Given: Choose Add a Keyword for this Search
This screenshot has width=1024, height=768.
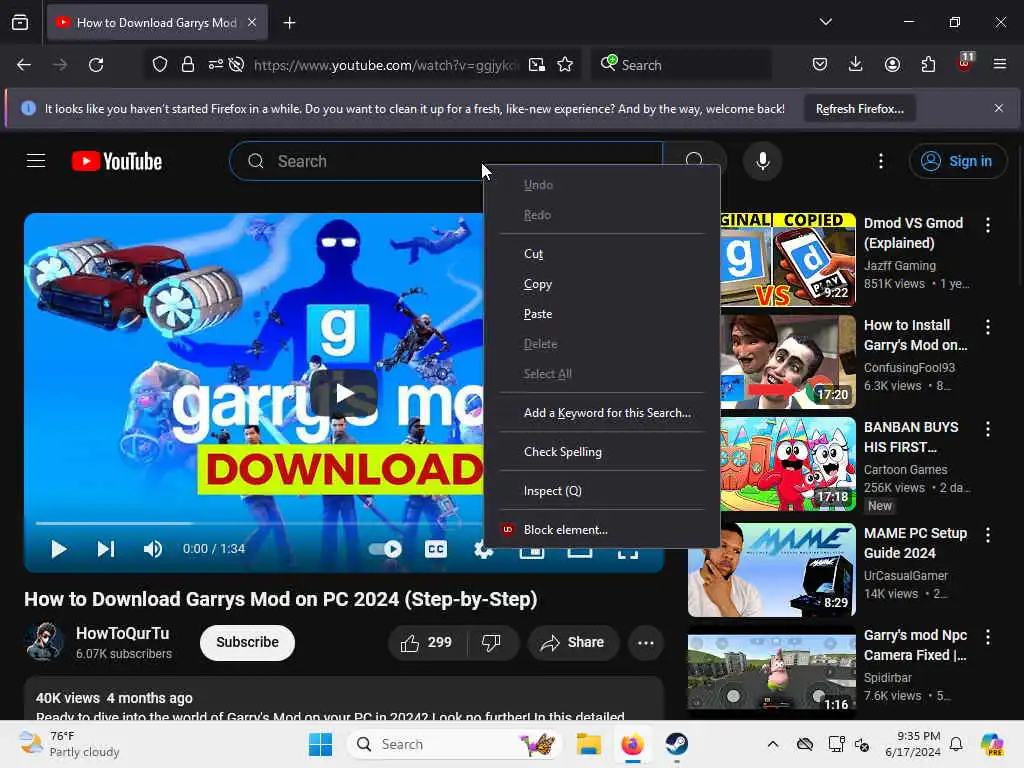Looking at the screenshot, I should pyautogui.click(x=601, y=413).
